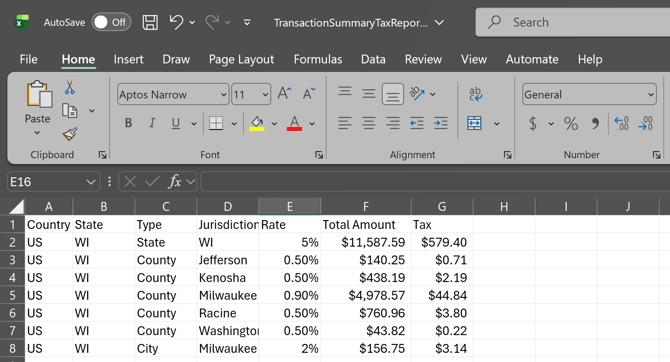The height and width of the screenshot is (362, 670).
Task: Switch to the Automate tab
Action: [532, 59]
